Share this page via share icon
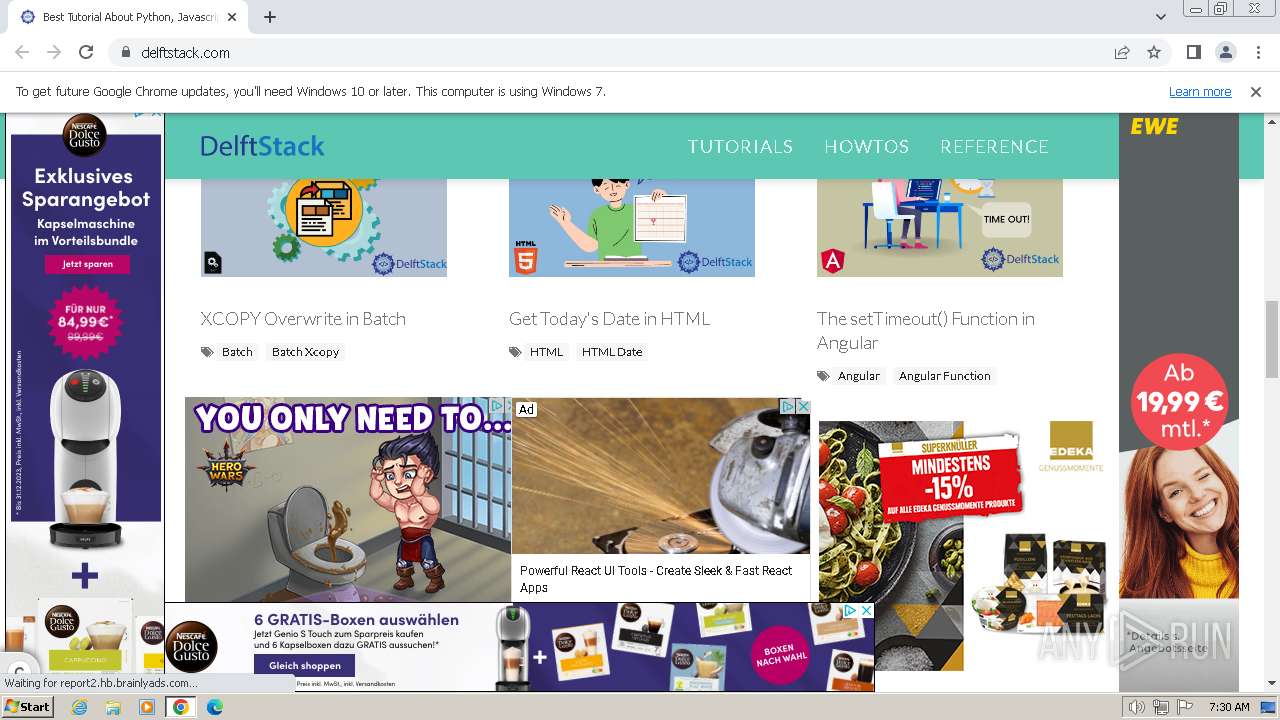Screen dimensions: 1280x720 coord(1122,52)
